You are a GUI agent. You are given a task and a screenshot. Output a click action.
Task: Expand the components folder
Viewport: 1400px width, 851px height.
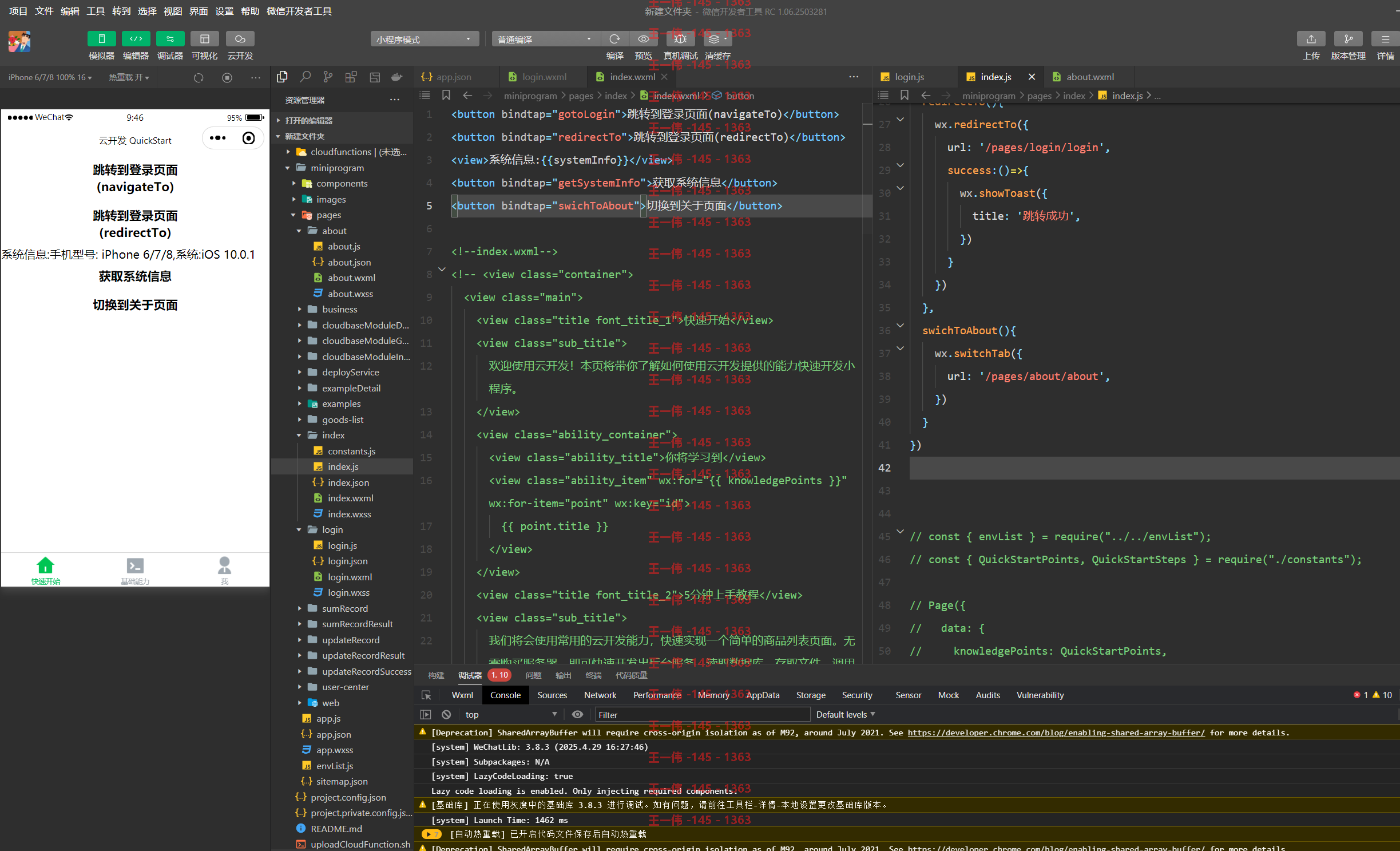[294, 183]
